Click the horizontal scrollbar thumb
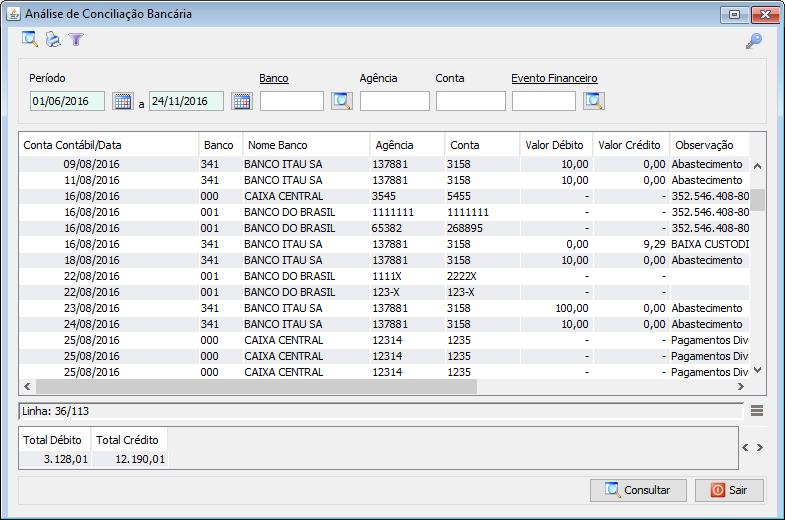785x520 pixels. pyautogui.click(x=256, y=386)
